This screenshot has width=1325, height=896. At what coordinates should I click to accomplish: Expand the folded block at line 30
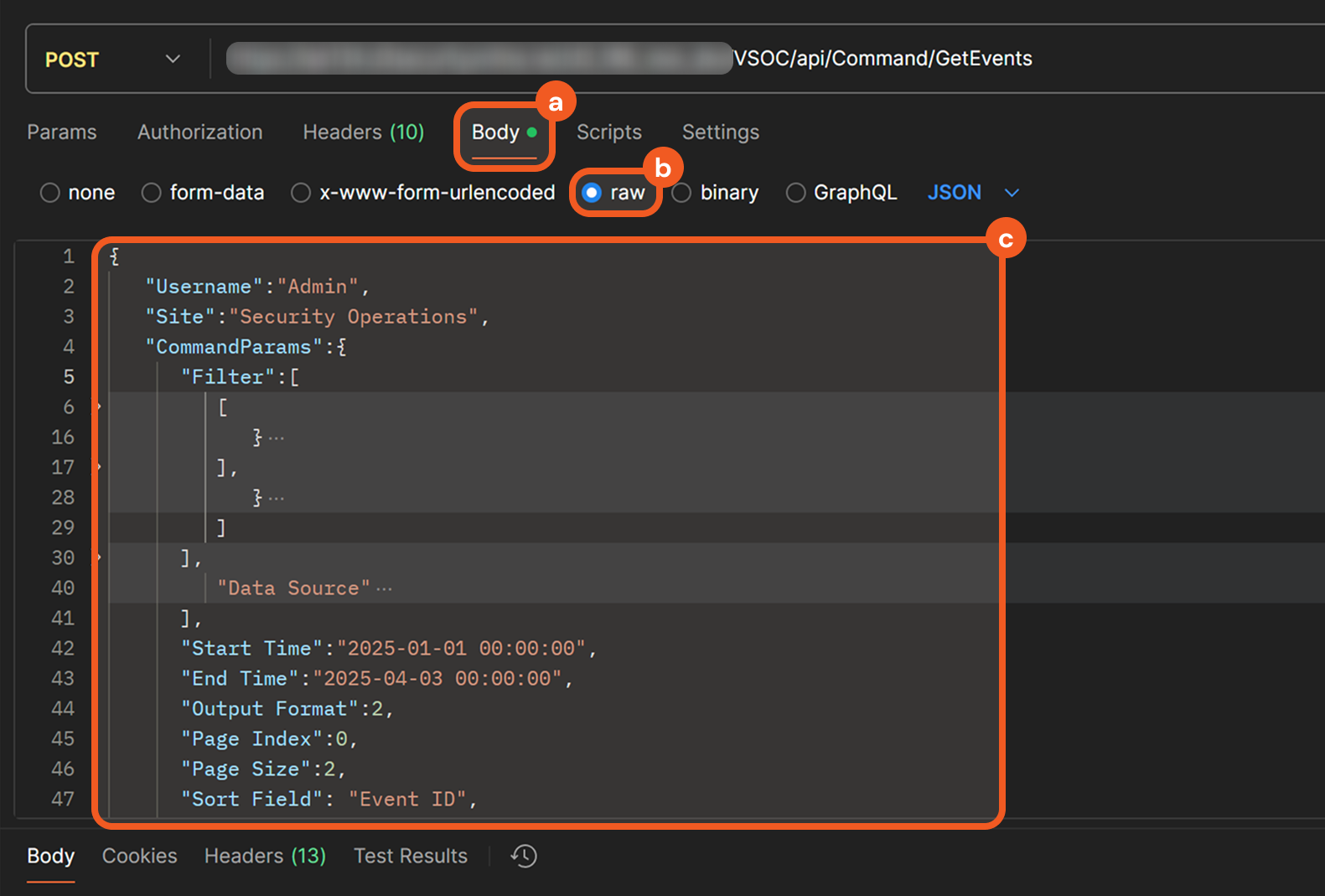(x=99, y=558)
